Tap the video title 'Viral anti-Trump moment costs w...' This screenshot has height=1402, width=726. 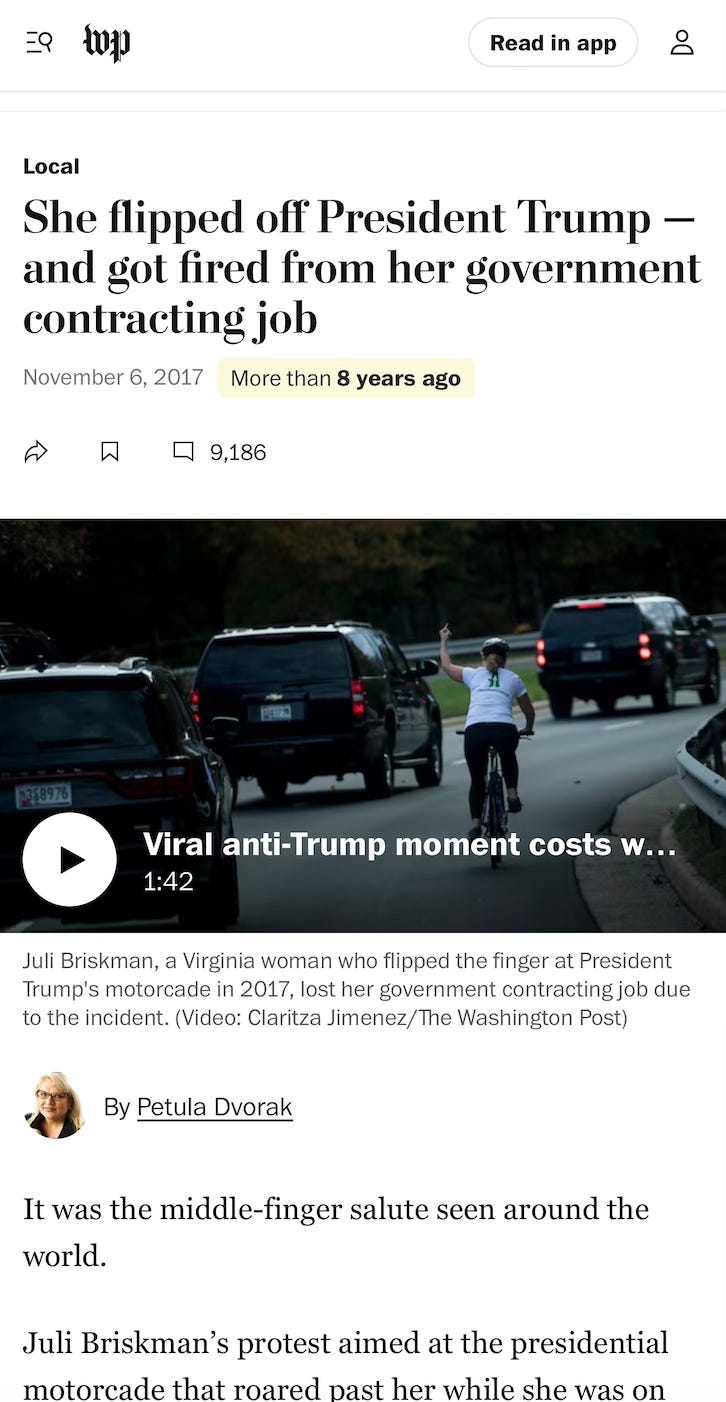click(x=409, y=845)
